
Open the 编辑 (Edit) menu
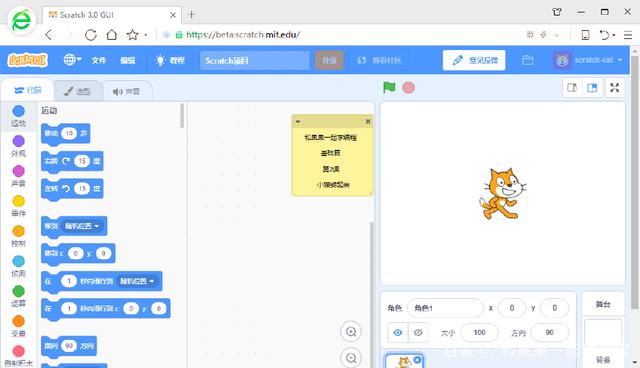point(127,60)
